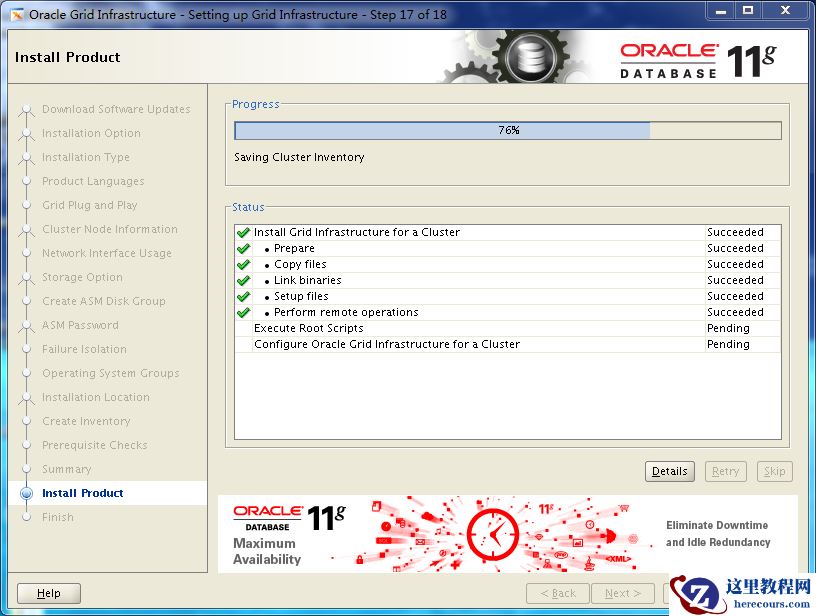Click 'Perform remote operations' status row
Viewport: 816px width, 616px height.
coord(508,313)
